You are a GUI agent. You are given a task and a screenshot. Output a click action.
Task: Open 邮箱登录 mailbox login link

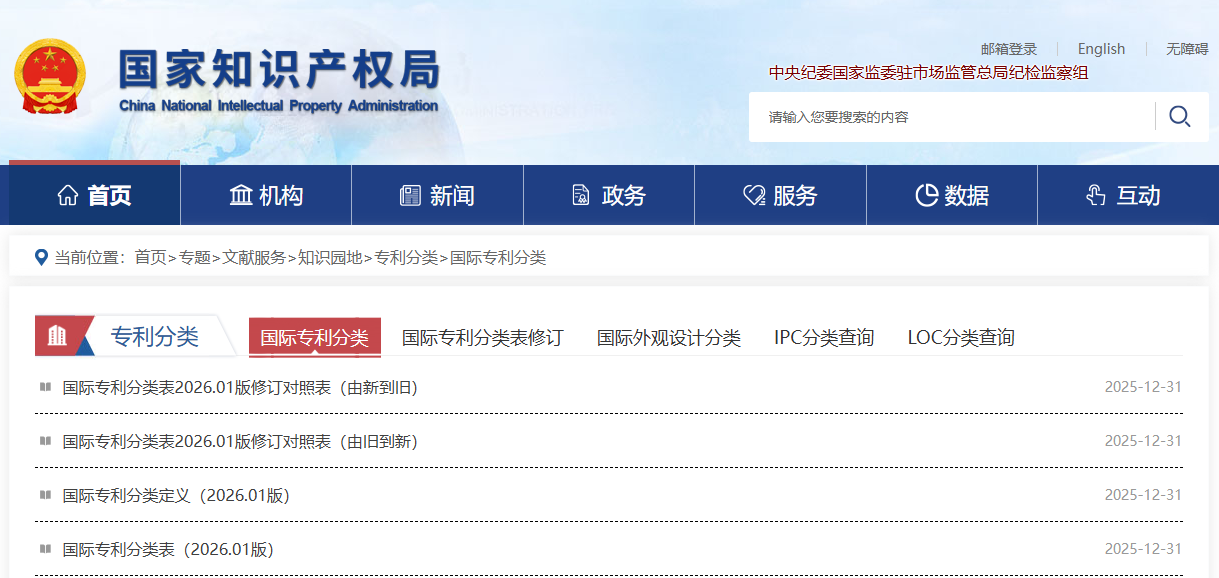click(x=1008, y=49)
